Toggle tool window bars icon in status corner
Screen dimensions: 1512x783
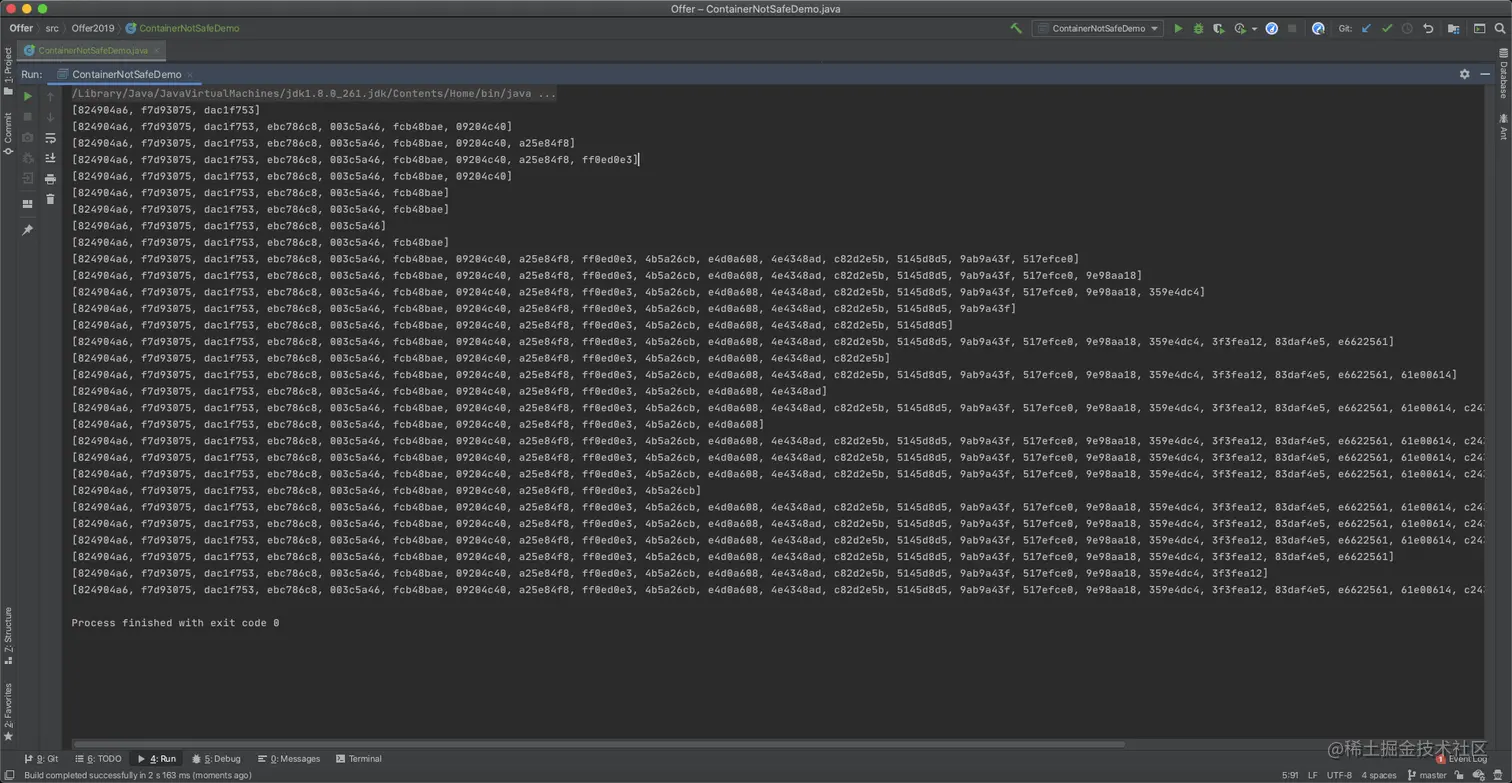point(8,775)
